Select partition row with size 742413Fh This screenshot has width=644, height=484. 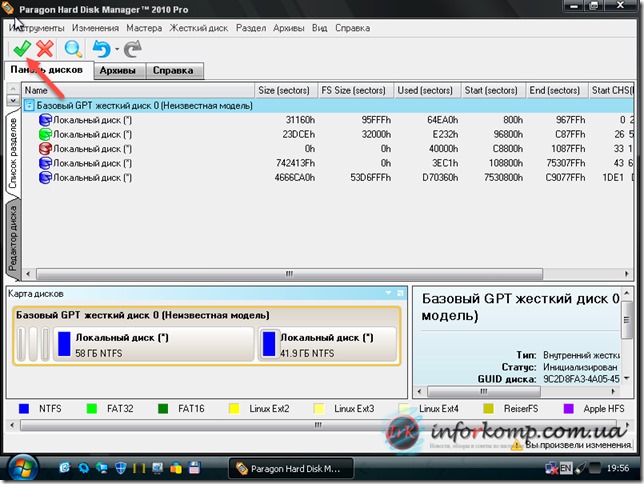point(328,163)
